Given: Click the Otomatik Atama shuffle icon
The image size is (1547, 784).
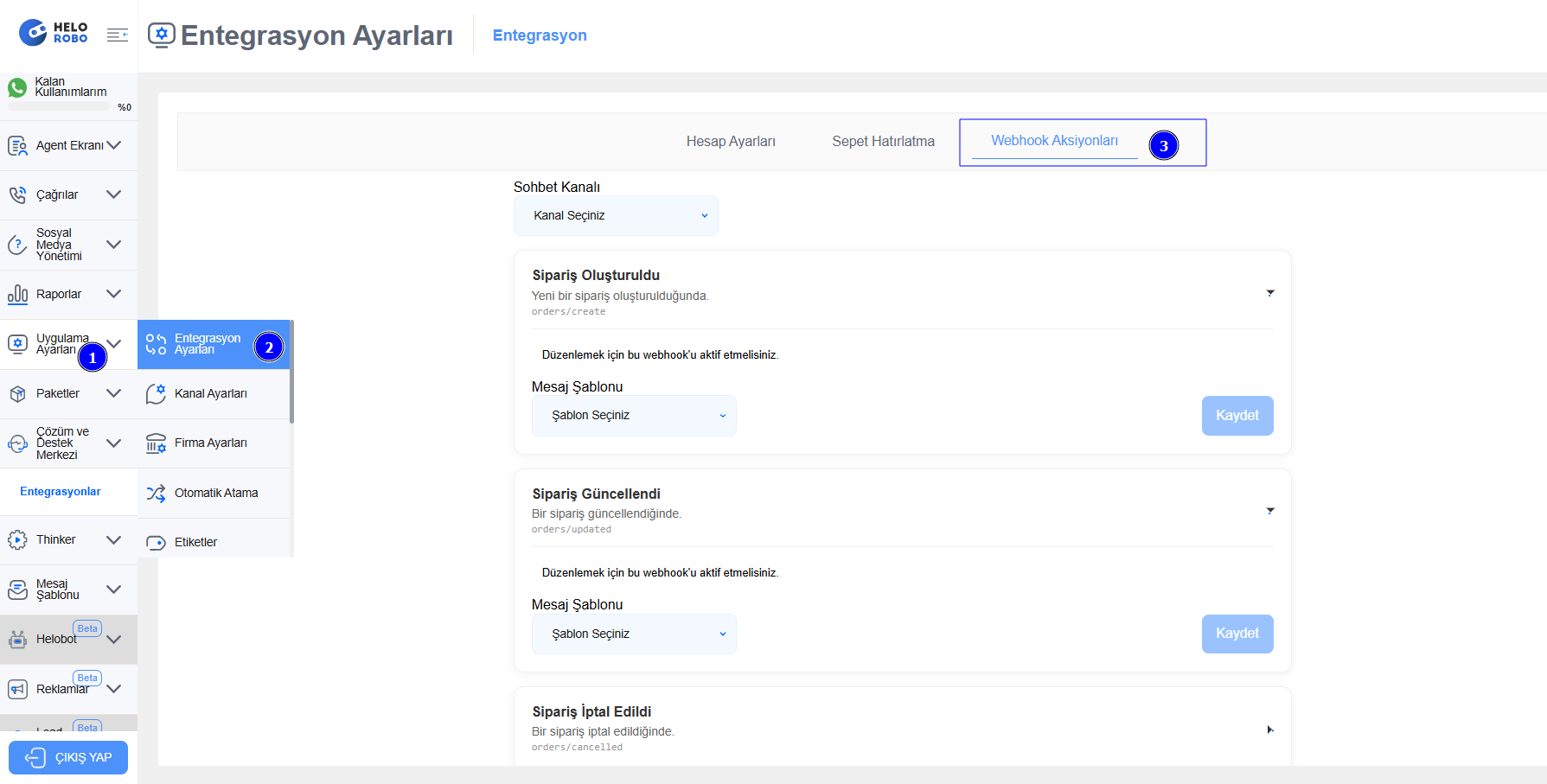Looking at the screenshot, I should click(x=156, y=493).
